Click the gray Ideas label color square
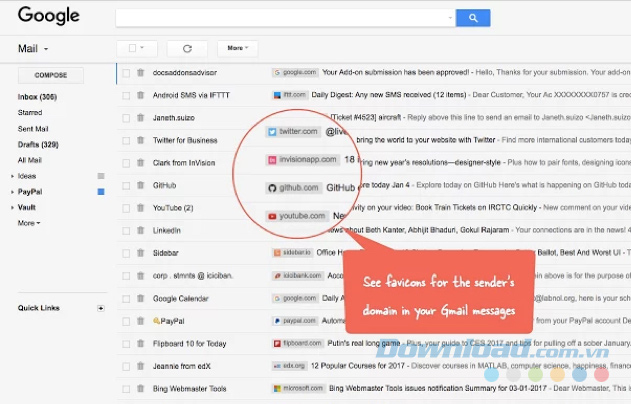 coord(101,176)
